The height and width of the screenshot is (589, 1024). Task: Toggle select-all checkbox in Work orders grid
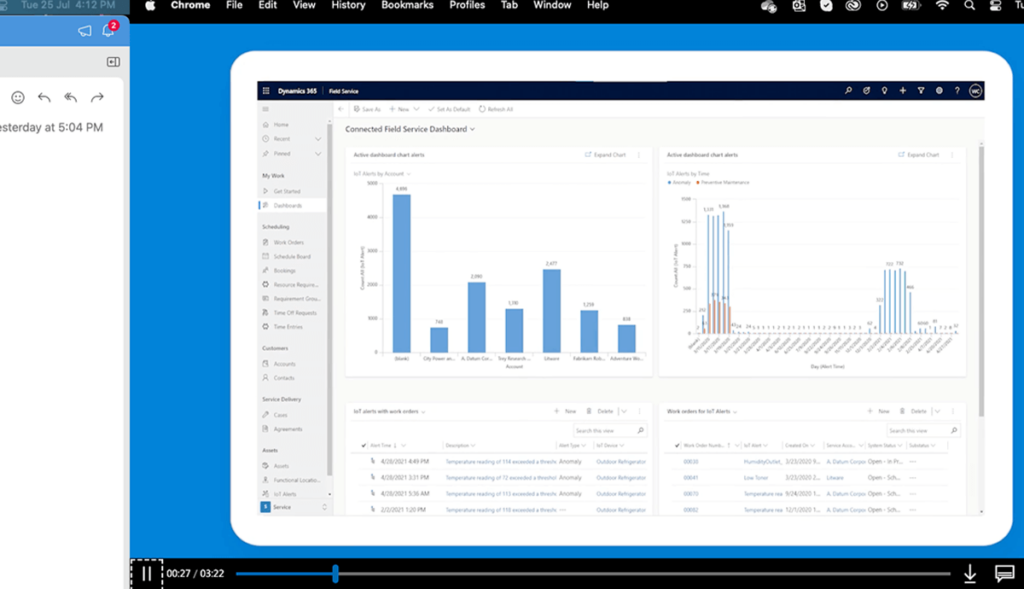(676, 445)
